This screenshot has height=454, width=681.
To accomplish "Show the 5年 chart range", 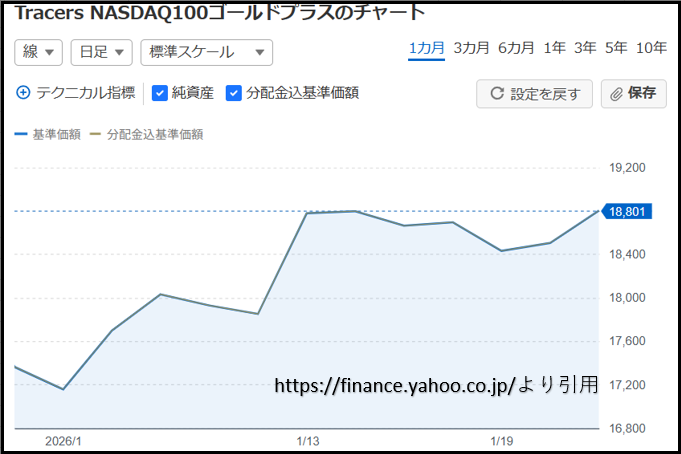I will 616,48.
